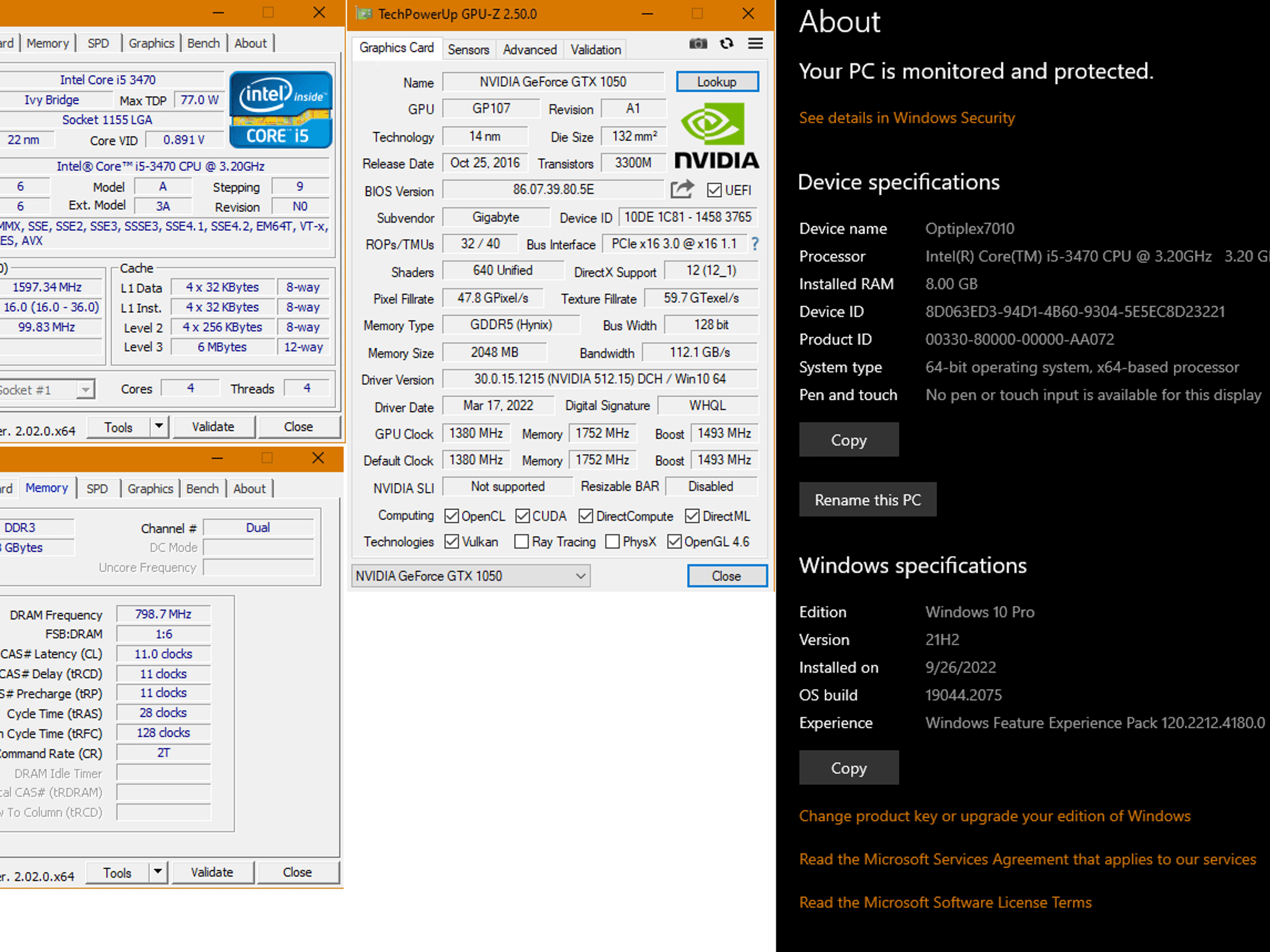Open See details in Windows Security link
Image resolution: width=1270 pixels, height=952 pixels.
coord(907,118)
